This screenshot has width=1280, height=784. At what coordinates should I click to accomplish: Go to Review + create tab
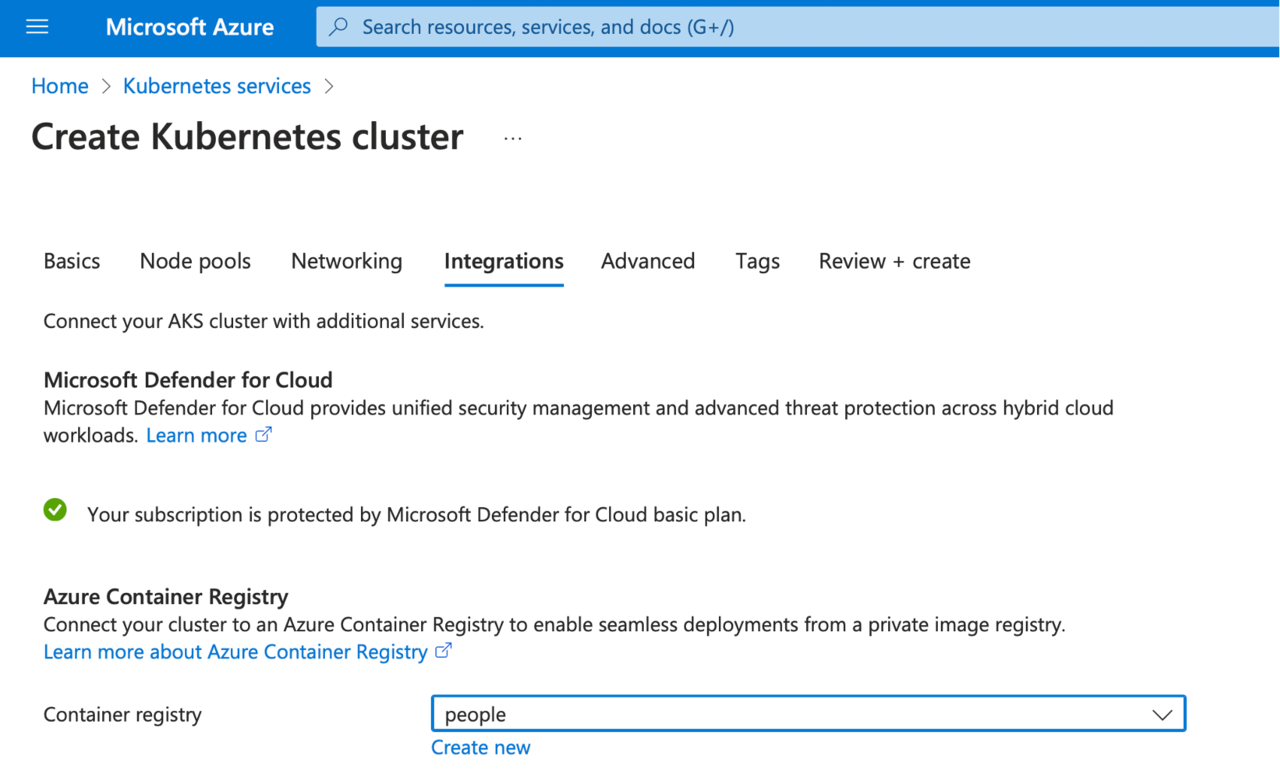tap(894, 261)
